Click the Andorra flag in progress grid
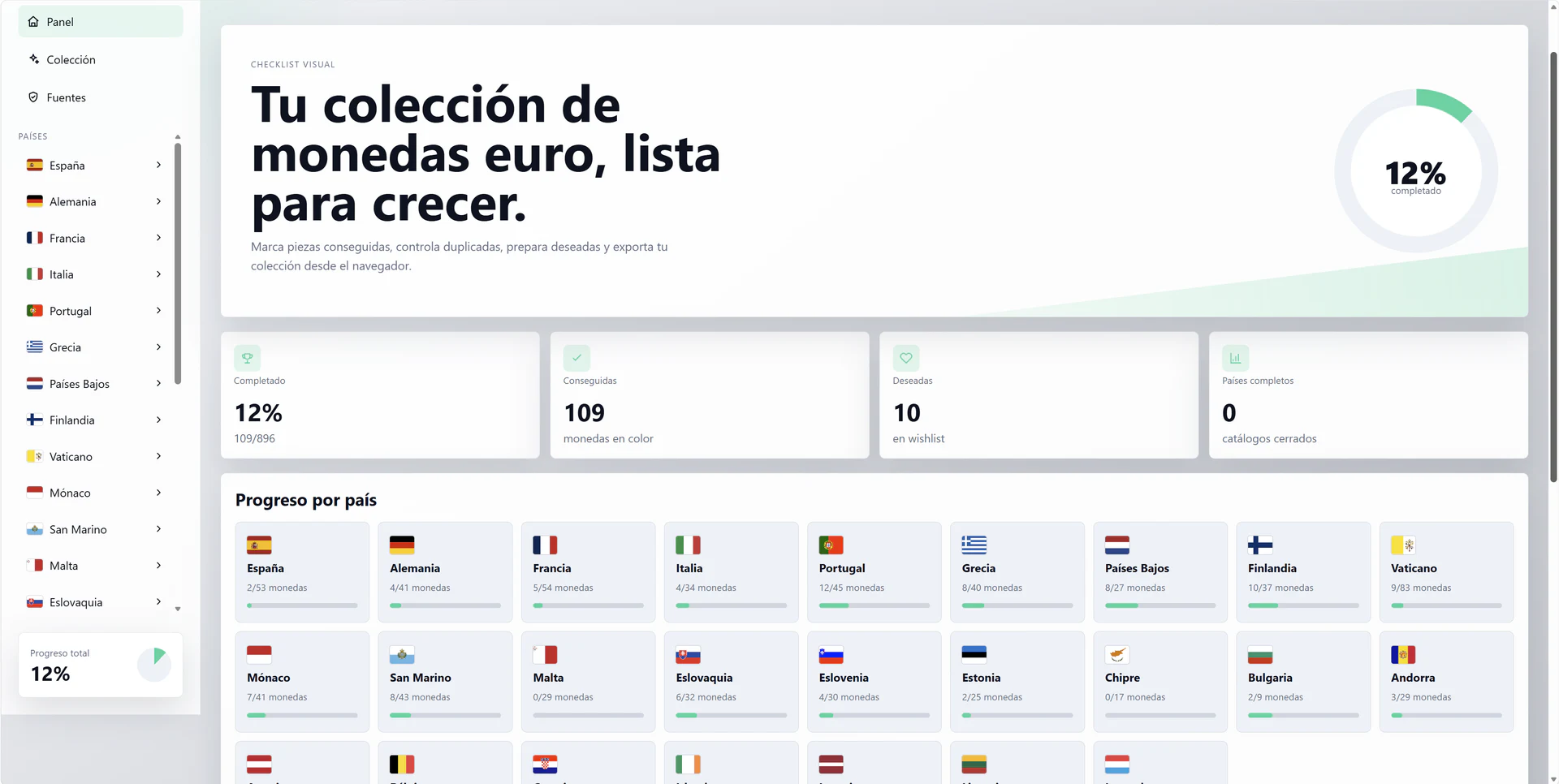1559x784 pixels. click(x=1403, y=654)
